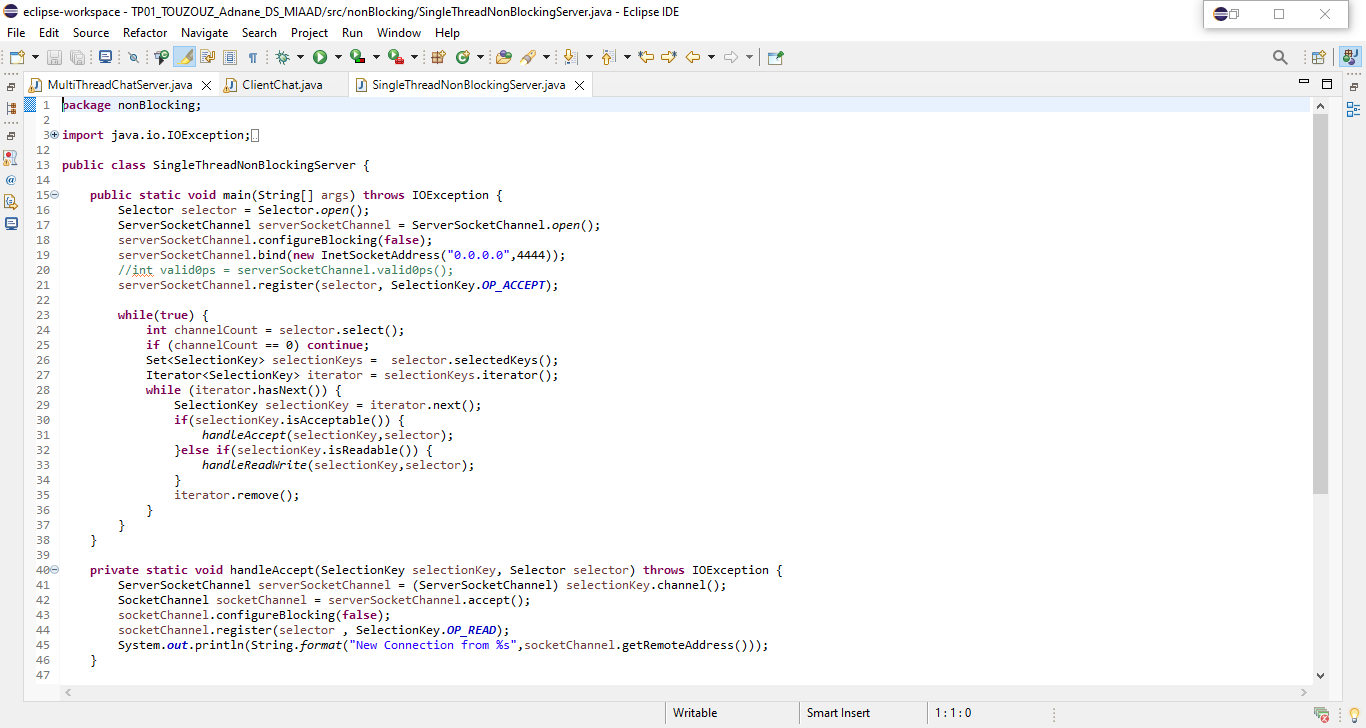Click the Previous Annotation arrow icon
Image resolution: width=1366 pixels, height=728 pixels.
tap(607, 57)
